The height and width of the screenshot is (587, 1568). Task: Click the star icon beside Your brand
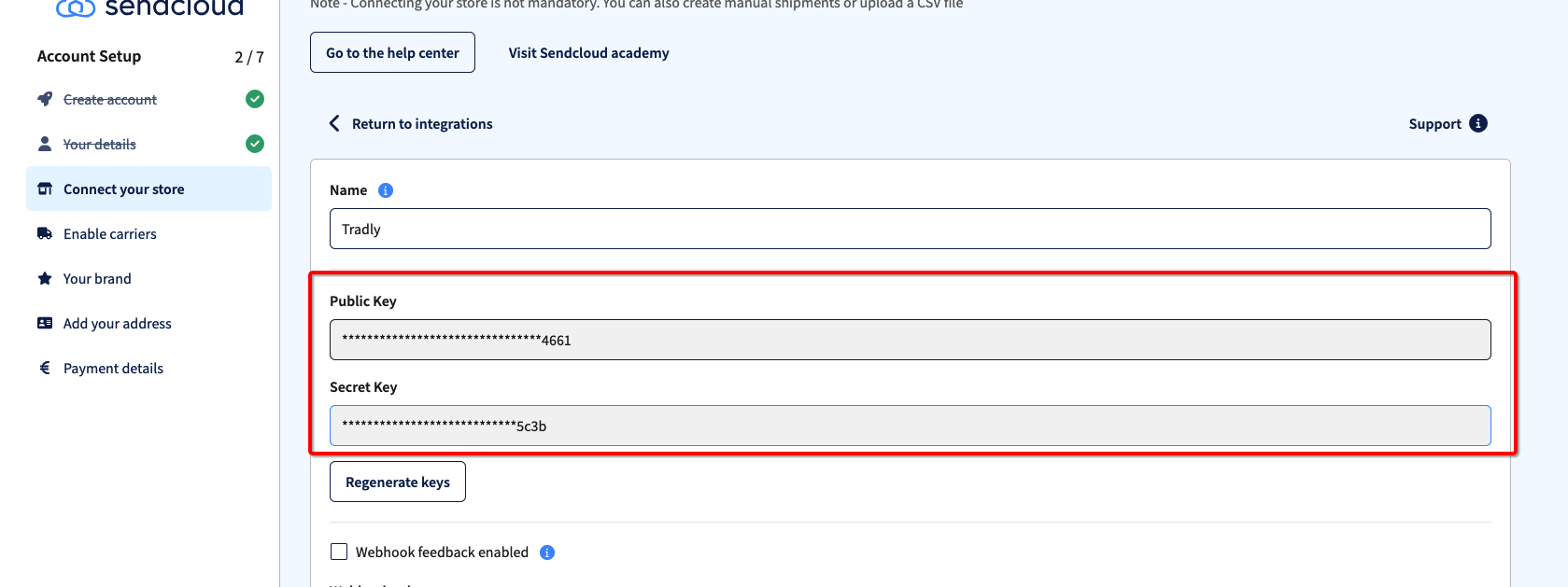coord(45,279)
